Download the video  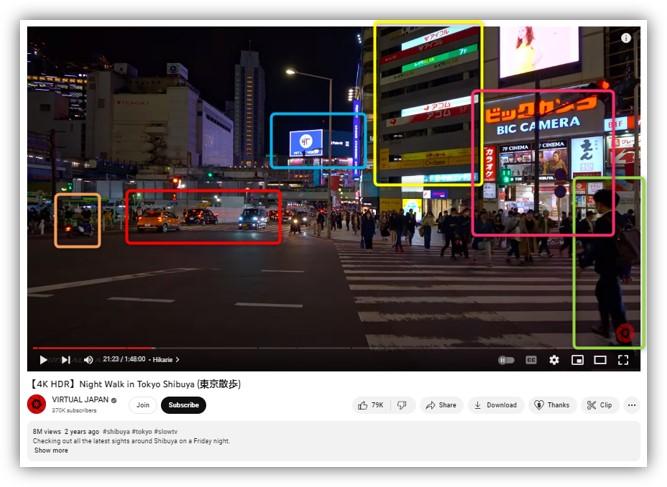click(x=496, y=405)
